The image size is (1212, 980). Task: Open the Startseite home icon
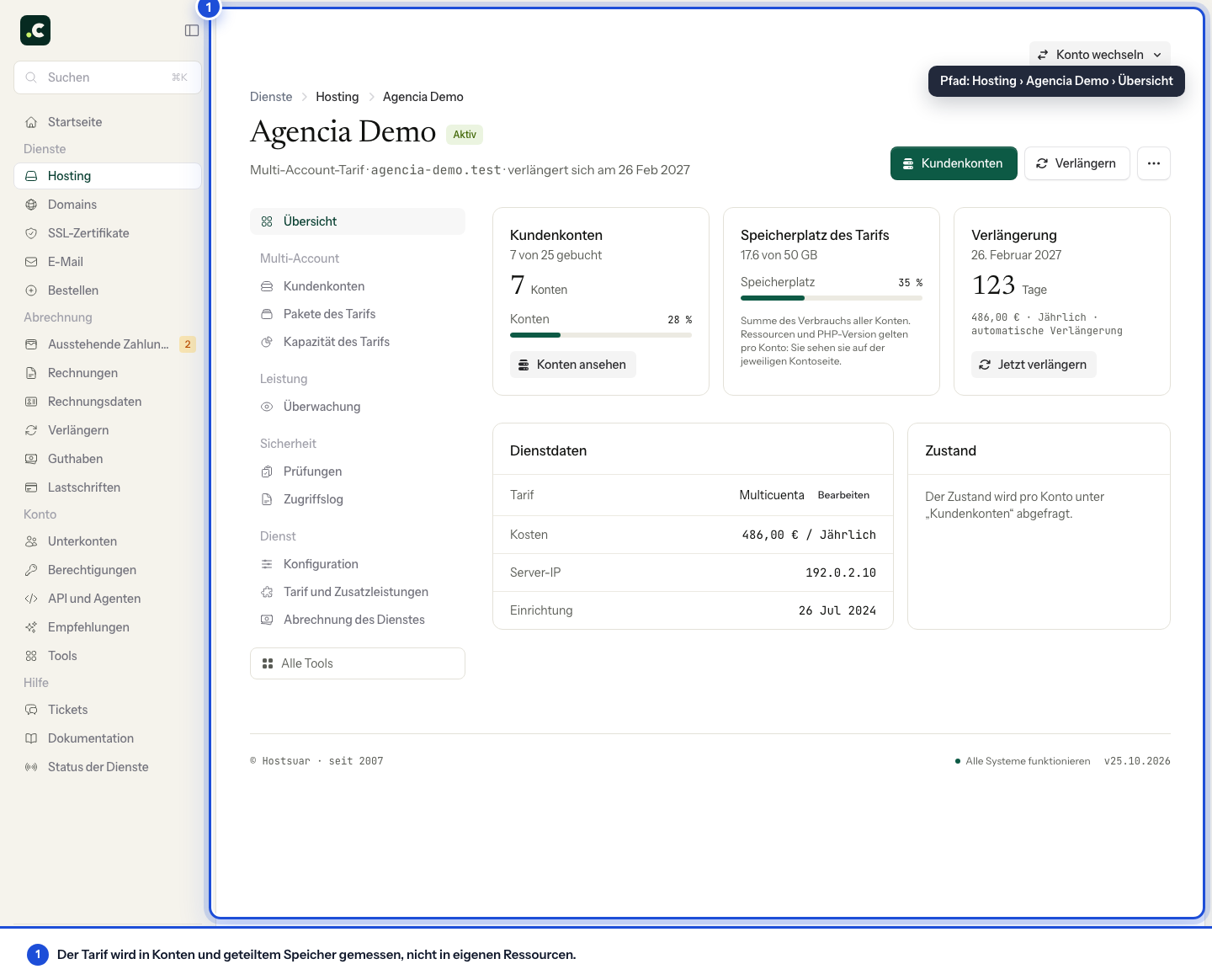[x=31, y=122]
